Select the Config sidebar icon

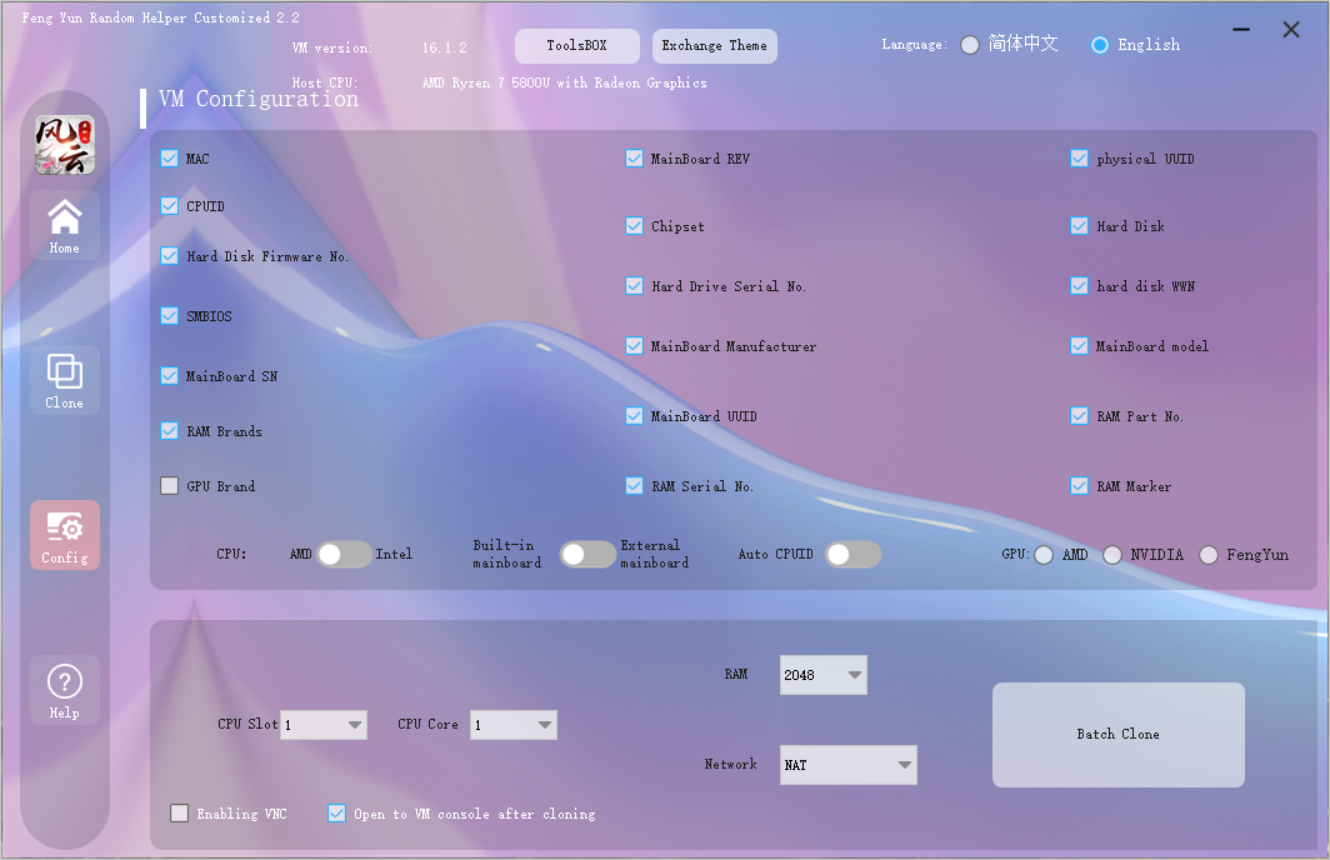(x=65, y=535)
